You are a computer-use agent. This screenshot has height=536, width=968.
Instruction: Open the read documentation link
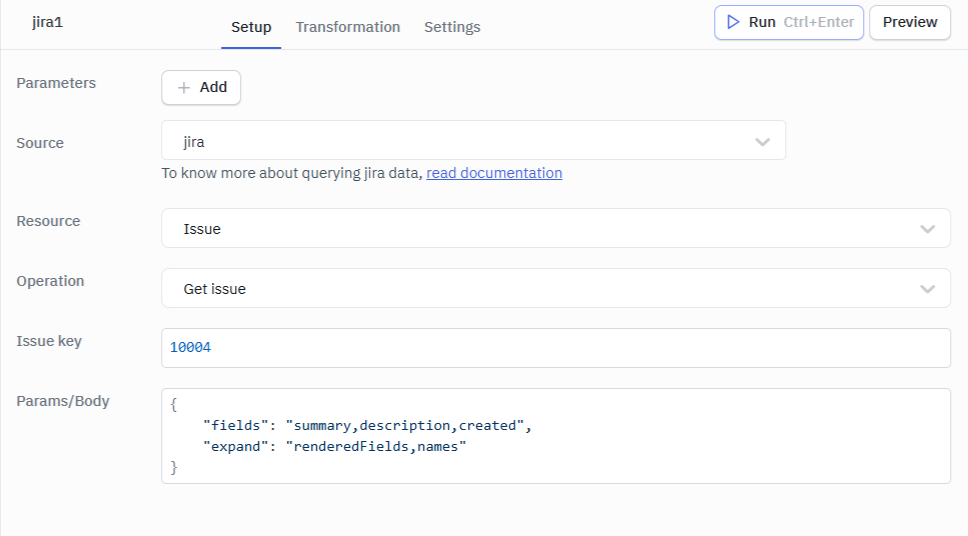(x=494, y=173)
